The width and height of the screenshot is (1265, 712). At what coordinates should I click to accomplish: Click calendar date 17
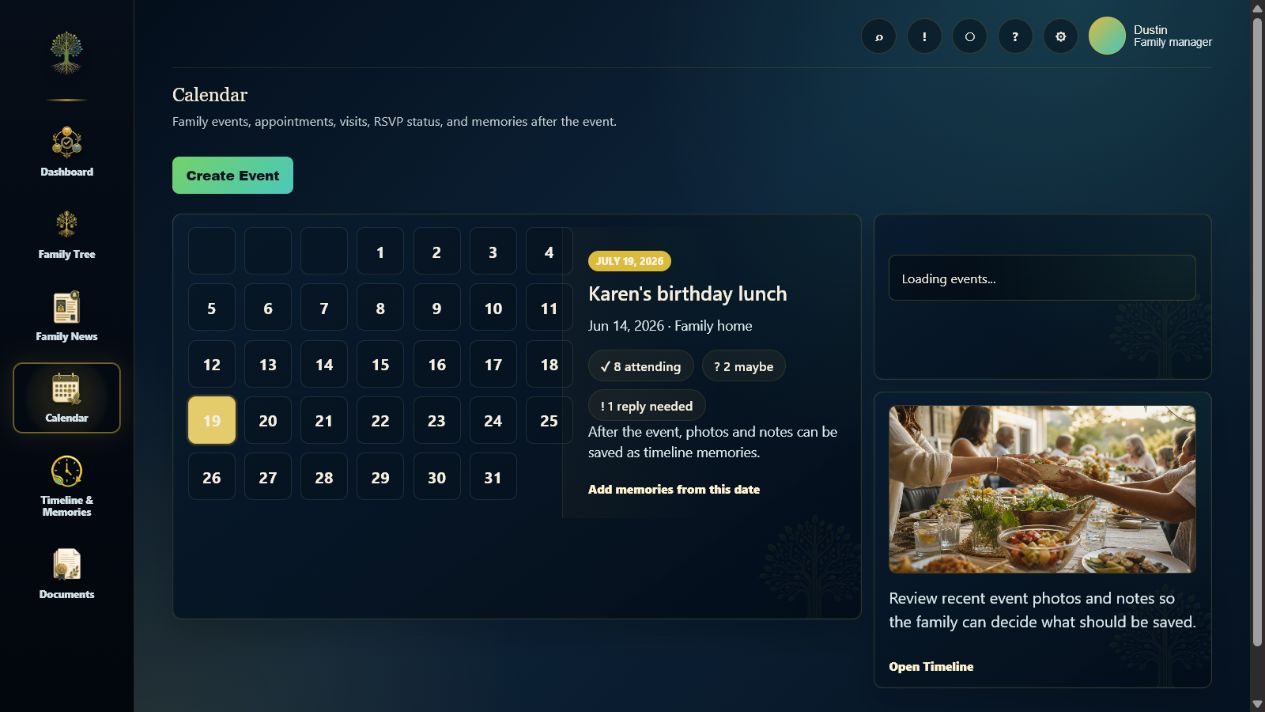pyautogui.click(x=493, y=364)
